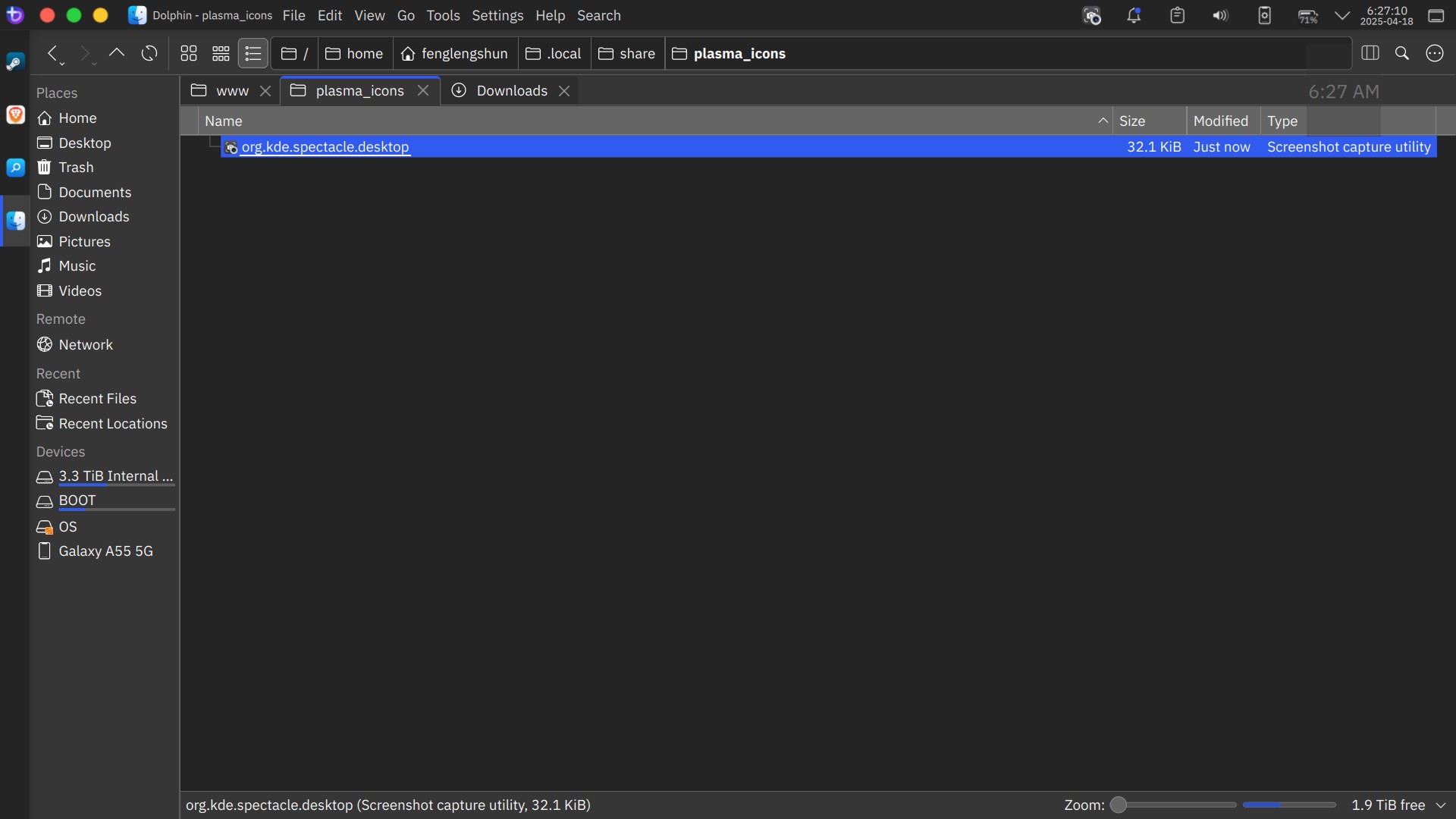This screenshot has height=819, width=1456.
Task: Open the Settings menu
Action: click(497, 15)
